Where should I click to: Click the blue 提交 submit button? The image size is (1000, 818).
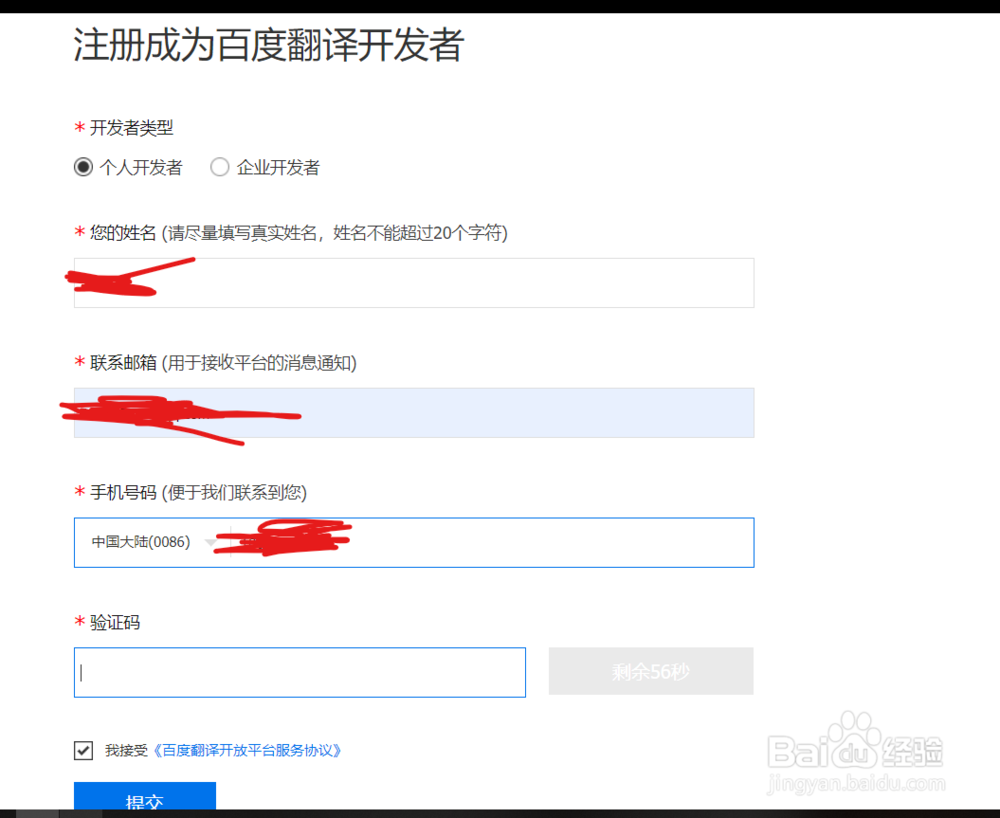(145, 796)
